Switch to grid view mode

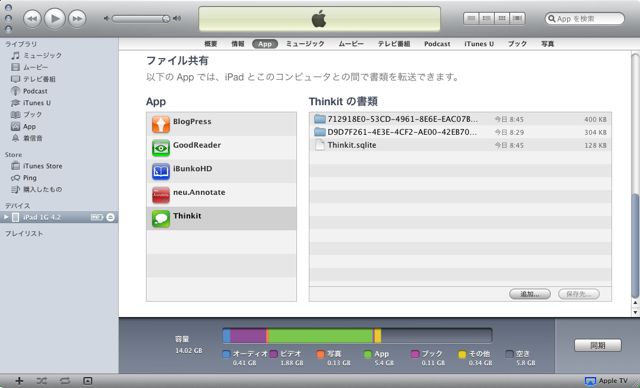pos(502,18)
